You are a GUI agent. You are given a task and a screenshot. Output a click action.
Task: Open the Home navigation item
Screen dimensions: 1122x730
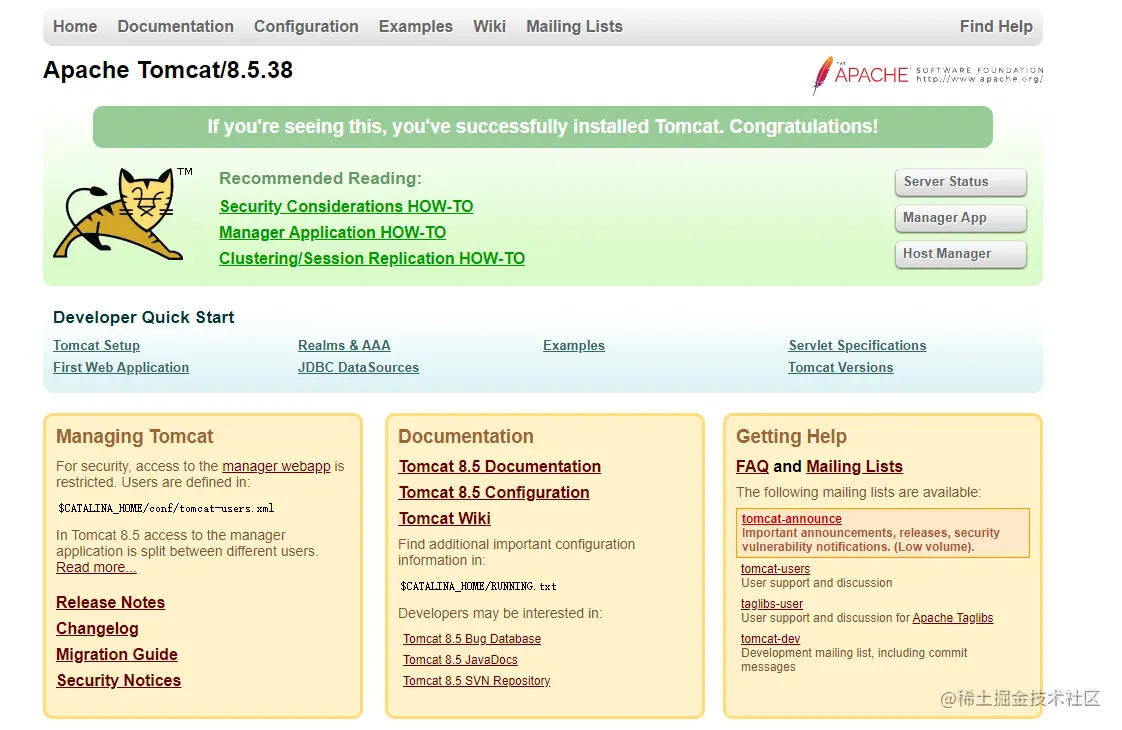click(x=75, y=26)
